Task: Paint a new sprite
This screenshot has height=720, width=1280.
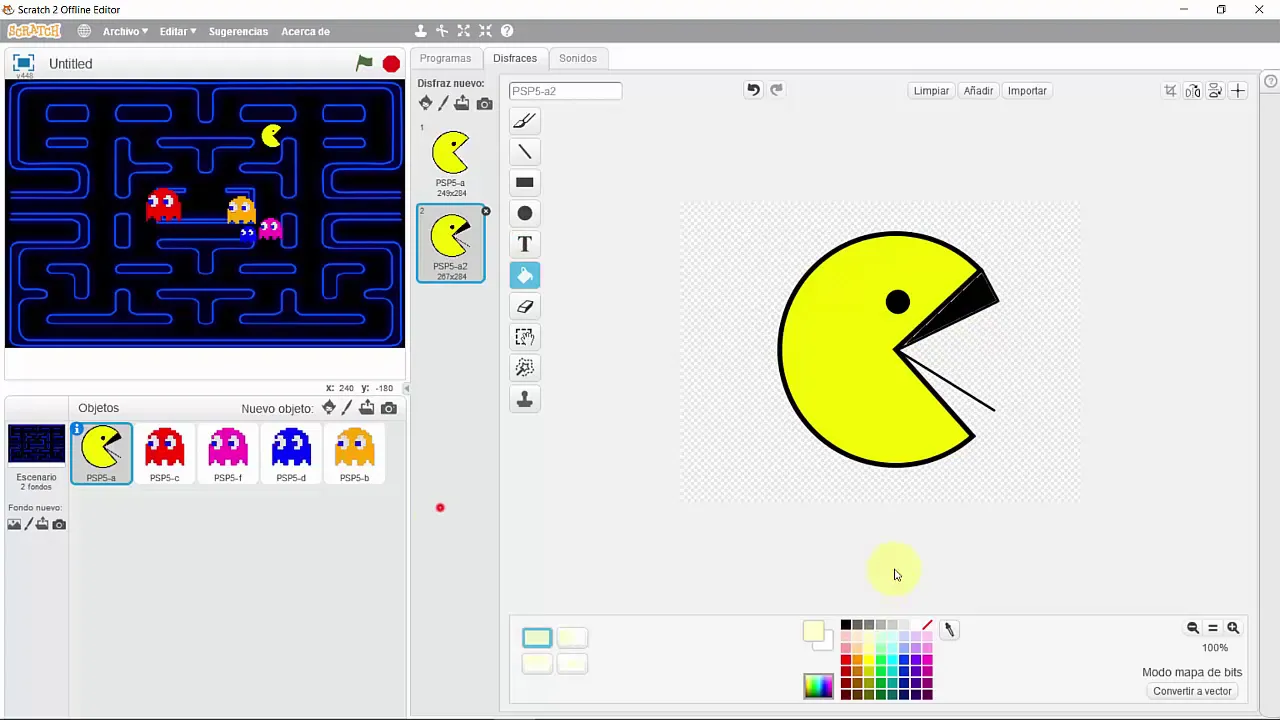Action: pos(346,408)
